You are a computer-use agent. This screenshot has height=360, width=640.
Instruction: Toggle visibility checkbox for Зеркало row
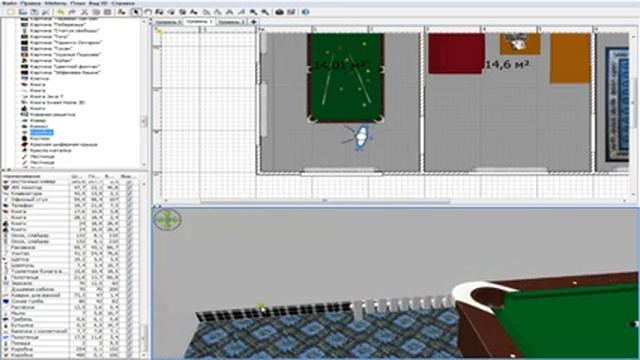[129, 284]
